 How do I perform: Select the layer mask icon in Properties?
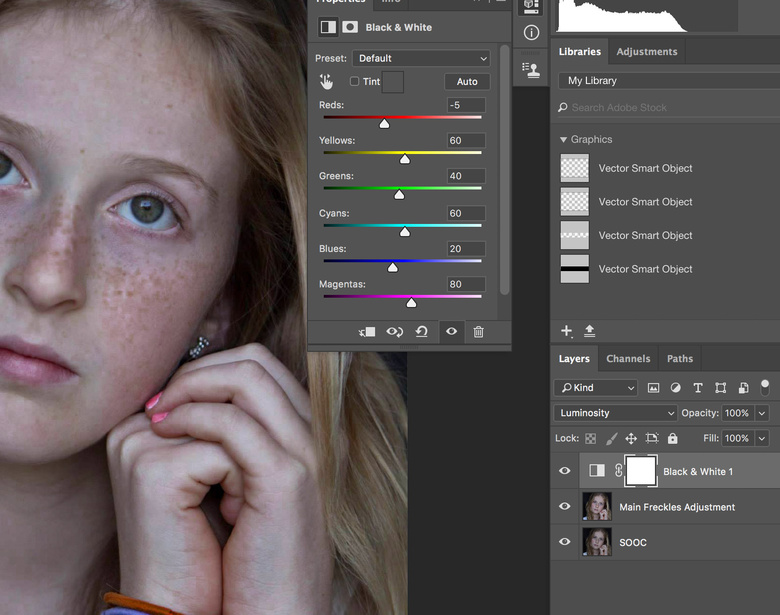point(350,27)
